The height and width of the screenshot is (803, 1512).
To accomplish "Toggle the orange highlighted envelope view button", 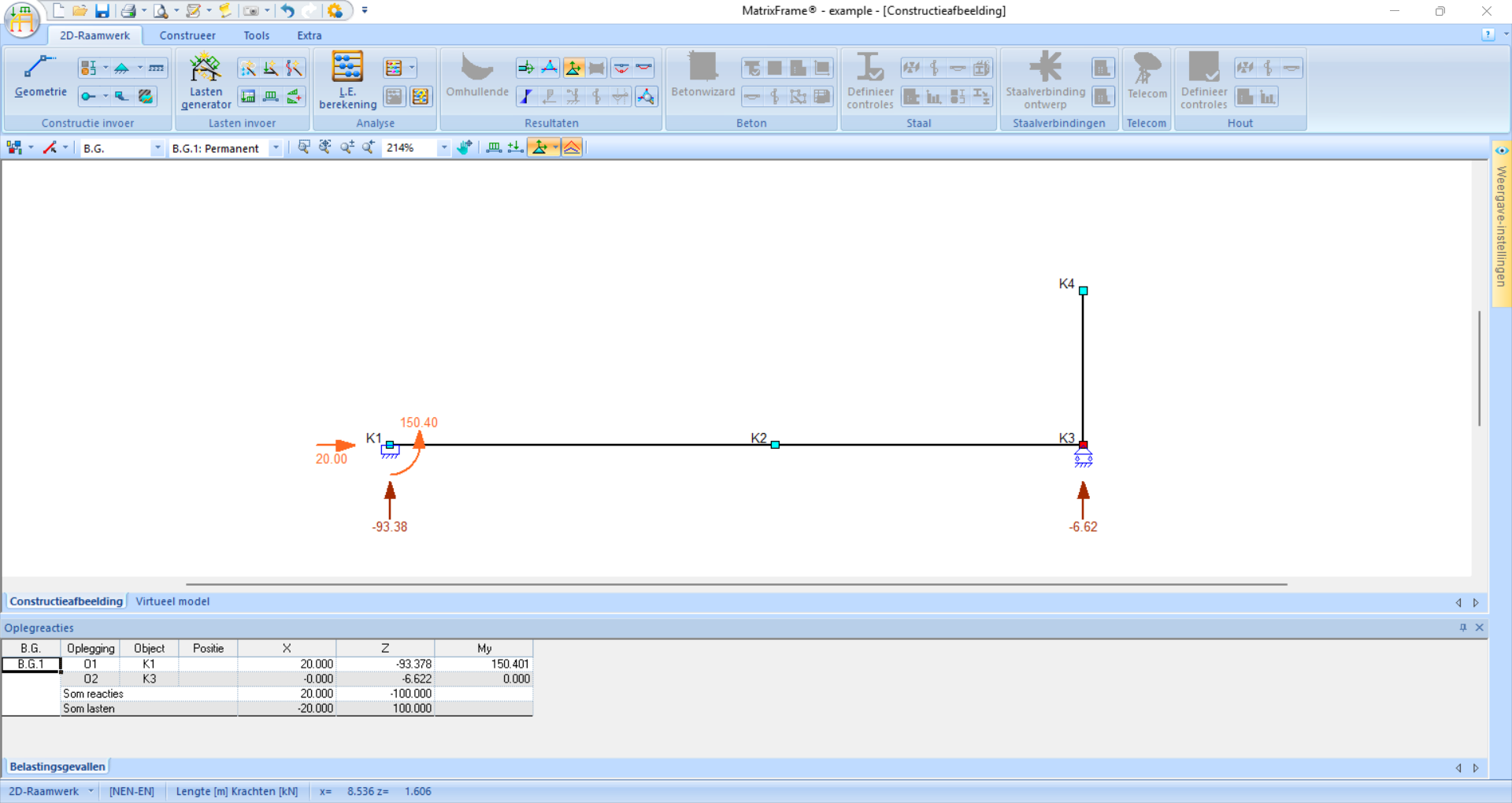I will 572,148.
